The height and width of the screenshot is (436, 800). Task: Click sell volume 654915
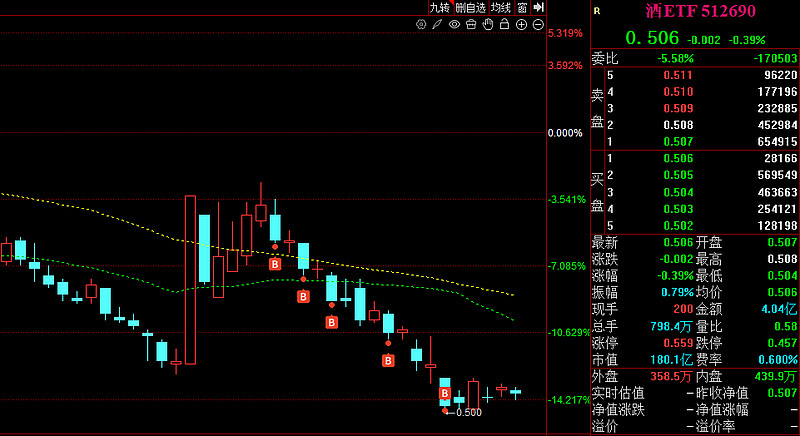[778, 141]
